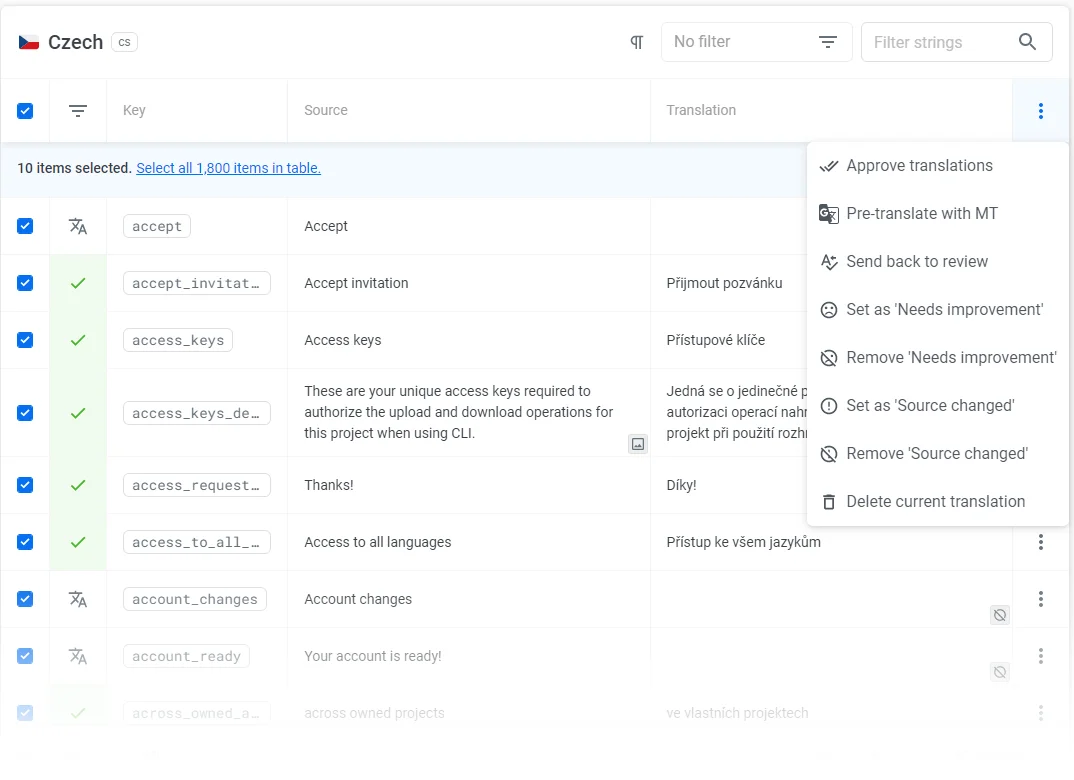Open the No filter dropdown
The height and width of the screenshot is (780, 1074).
click(x=756, y=42)
